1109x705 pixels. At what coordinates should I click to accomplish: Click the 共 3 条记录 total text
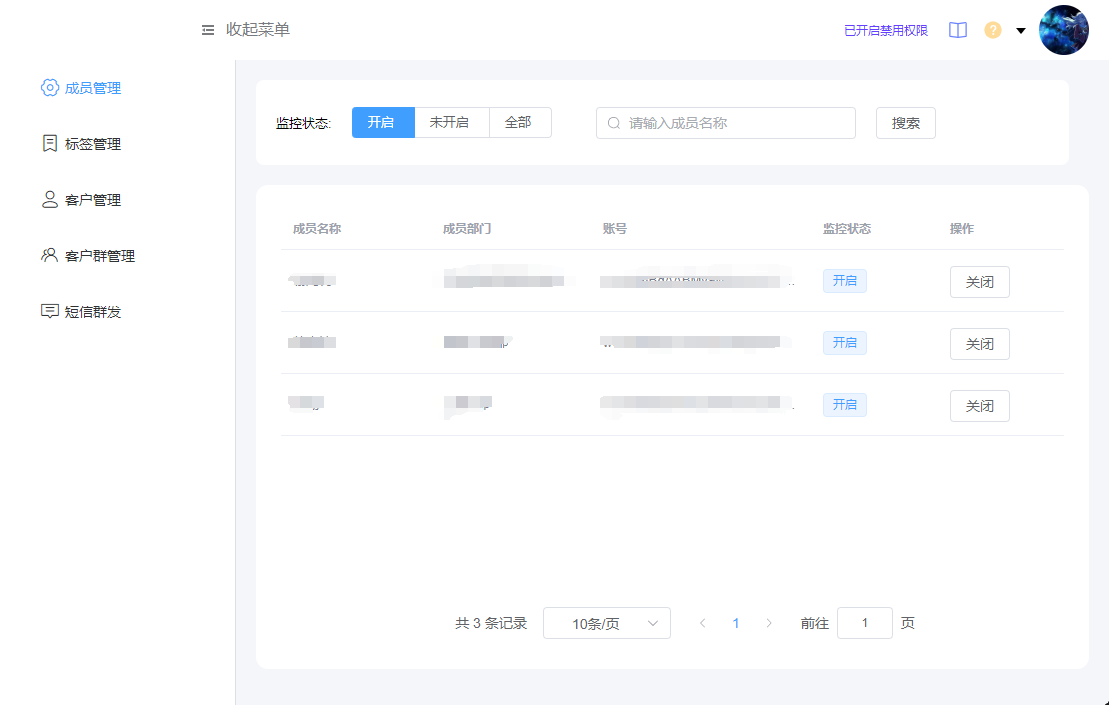pyautogui.click(x=491, y=623)
